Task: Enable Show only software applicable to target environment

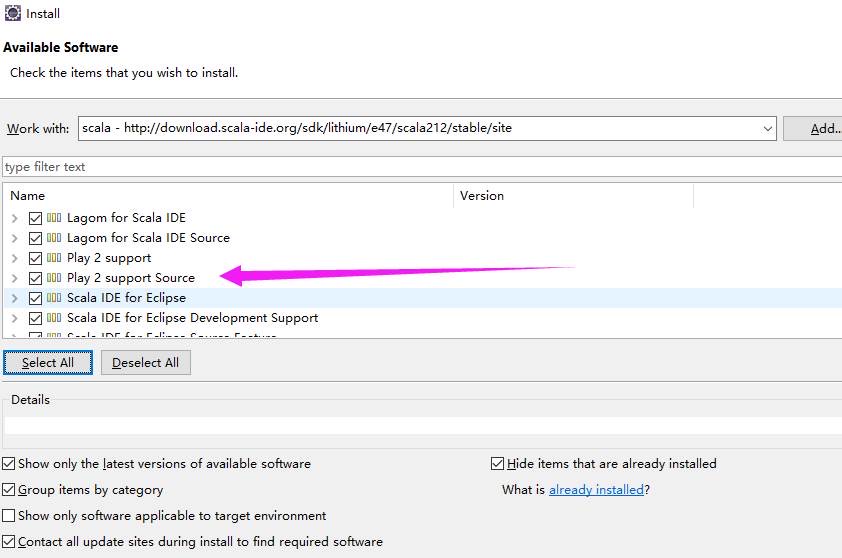Action: coord(9,516)
